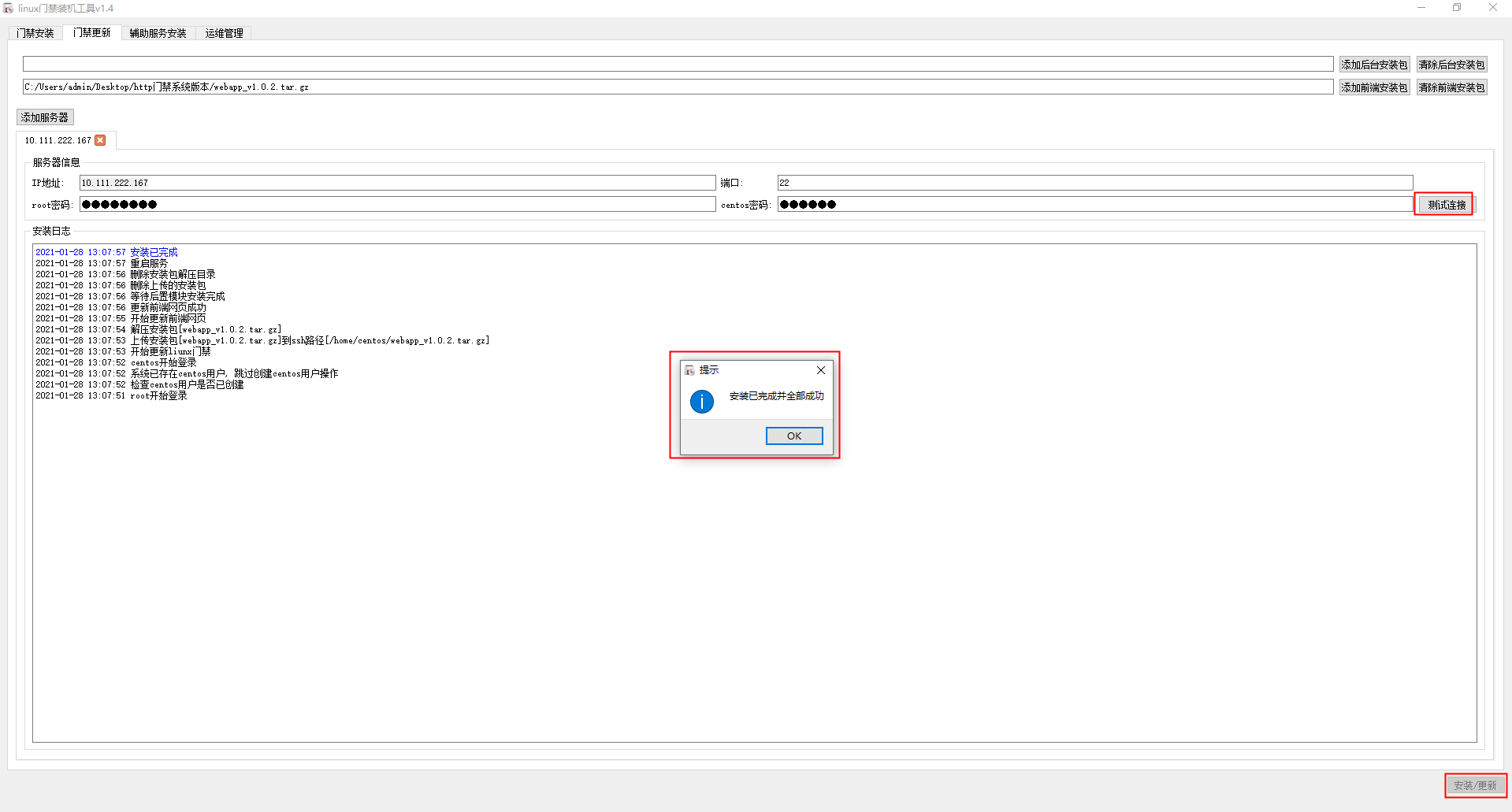Click the 提示 dialog title icon
Viewport: 1512px width, 812px height.
tap(689, 370)
